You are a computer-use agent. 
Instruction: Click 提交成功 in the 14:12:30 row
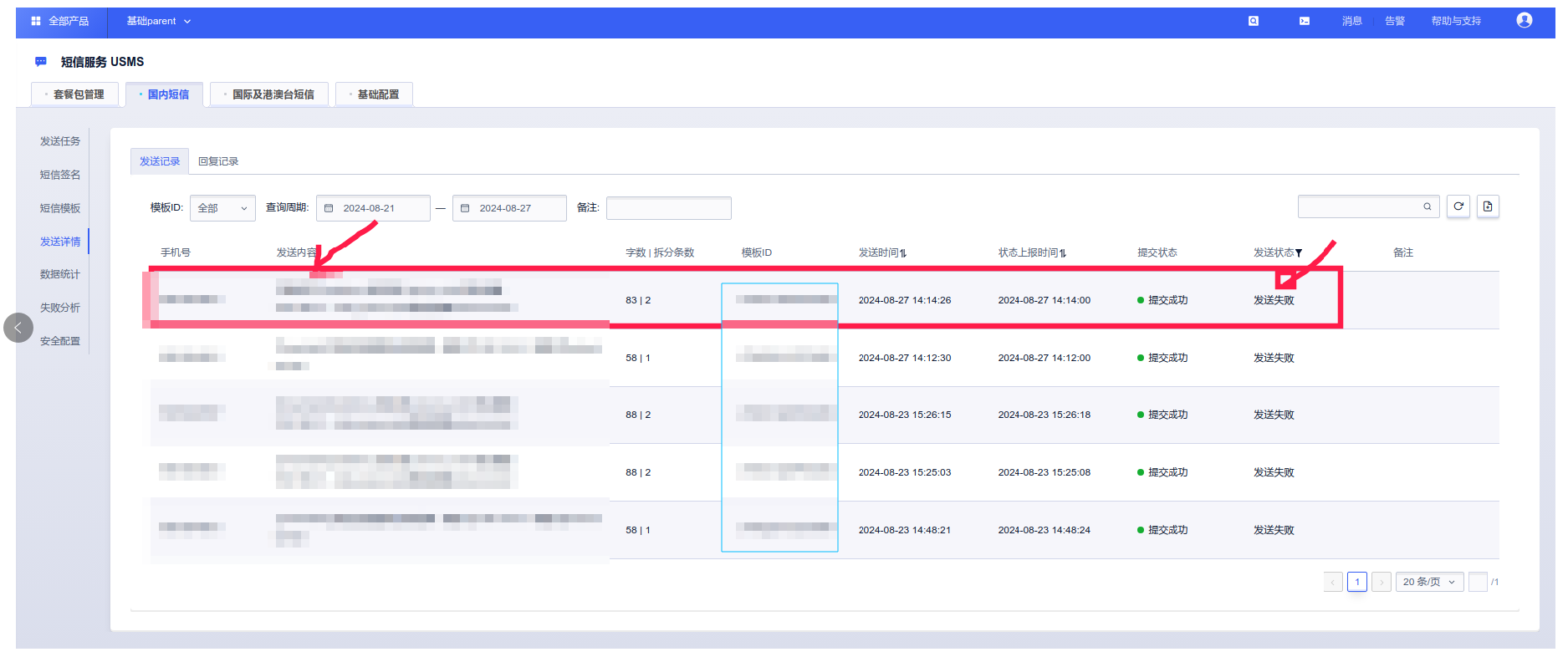pyautogui.click(x=1167, y=358)
